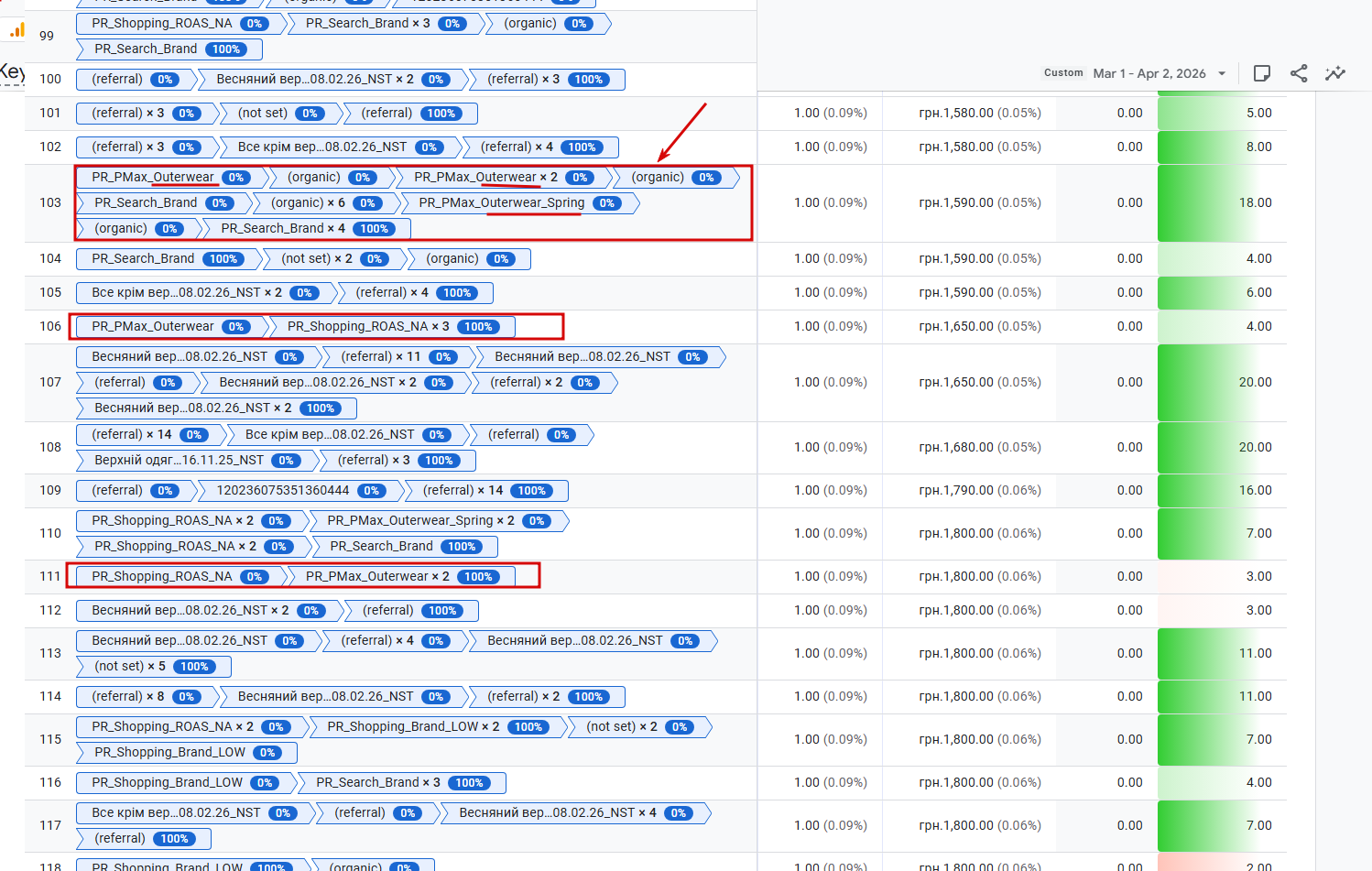
Task: Click PR_Shopping_ROAS_NA 0% chip in row 99
Action: point(180,24)
